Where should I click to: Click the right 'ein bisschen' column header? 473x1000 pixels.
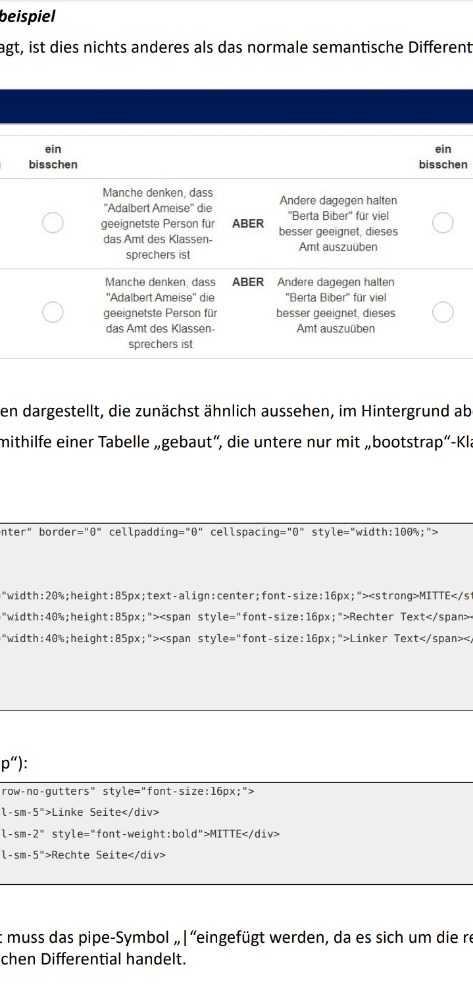(443, 157)
